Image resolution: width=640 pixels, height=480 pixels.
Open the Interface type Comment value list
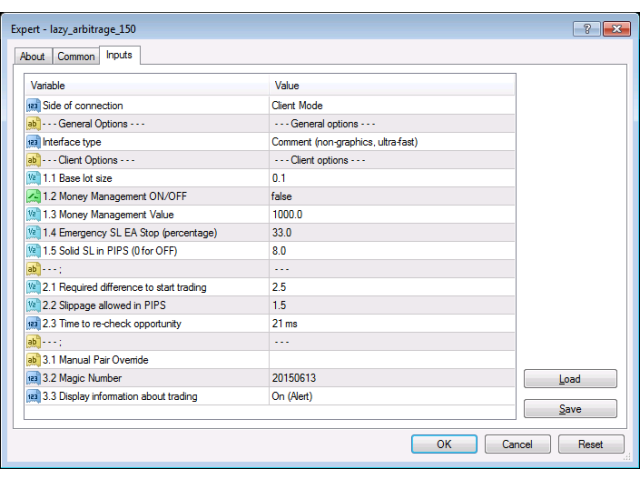tap(391, 142)
